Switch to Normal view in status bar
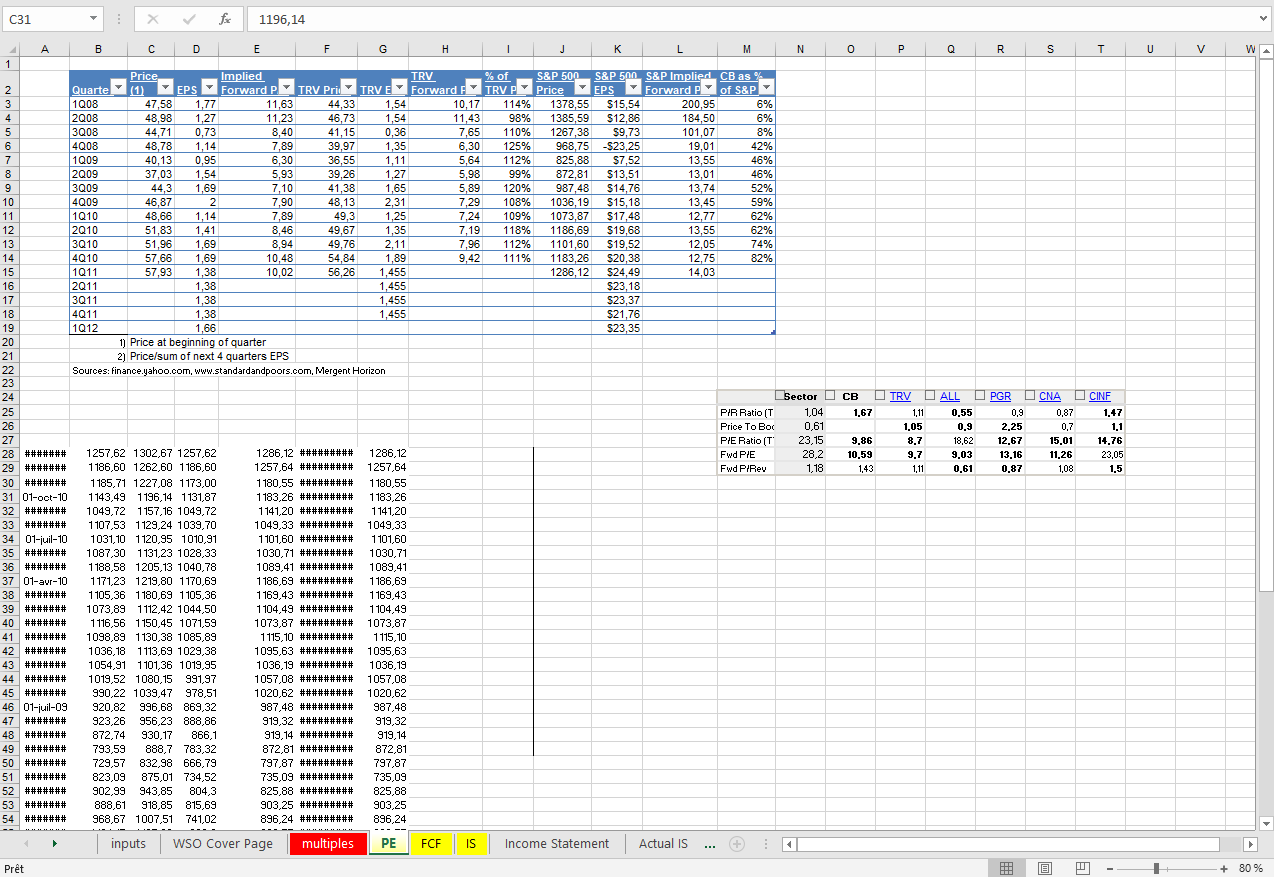 click(1007, 868)
